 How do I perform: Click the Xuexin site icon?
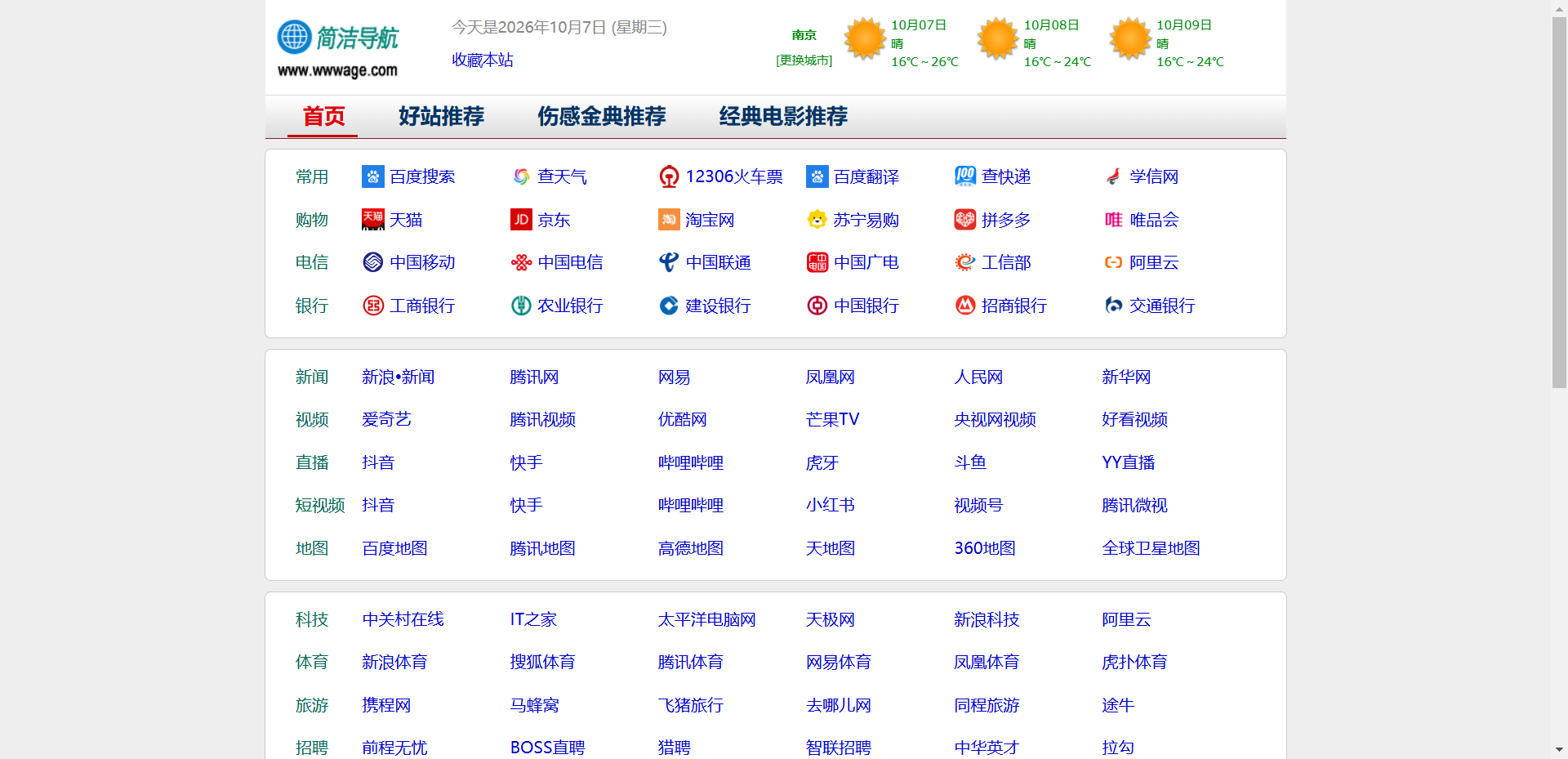pos(1113,176)
